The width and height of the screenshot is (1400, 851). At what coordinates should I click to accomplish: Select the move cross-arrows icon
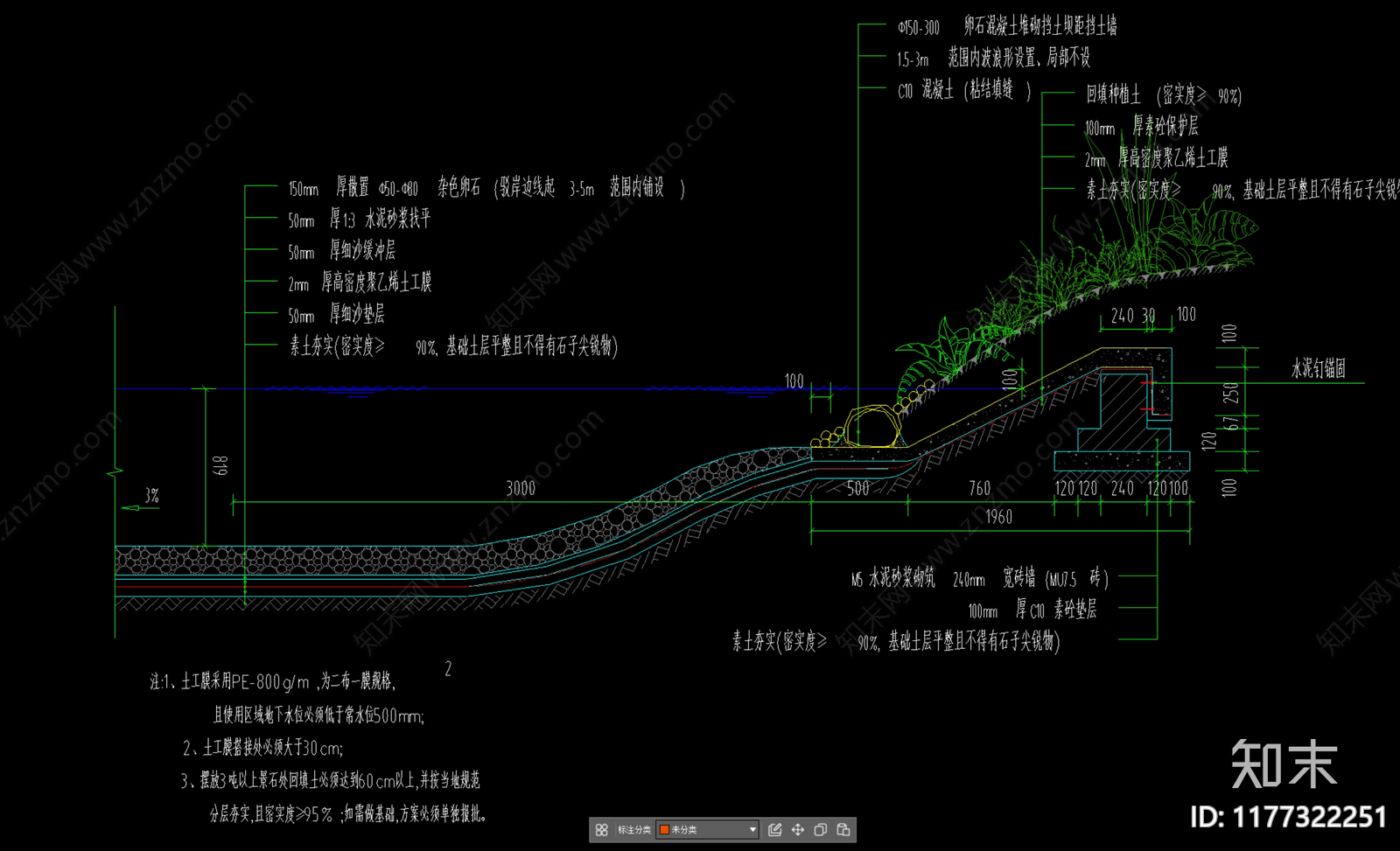(x=797, y=829)
